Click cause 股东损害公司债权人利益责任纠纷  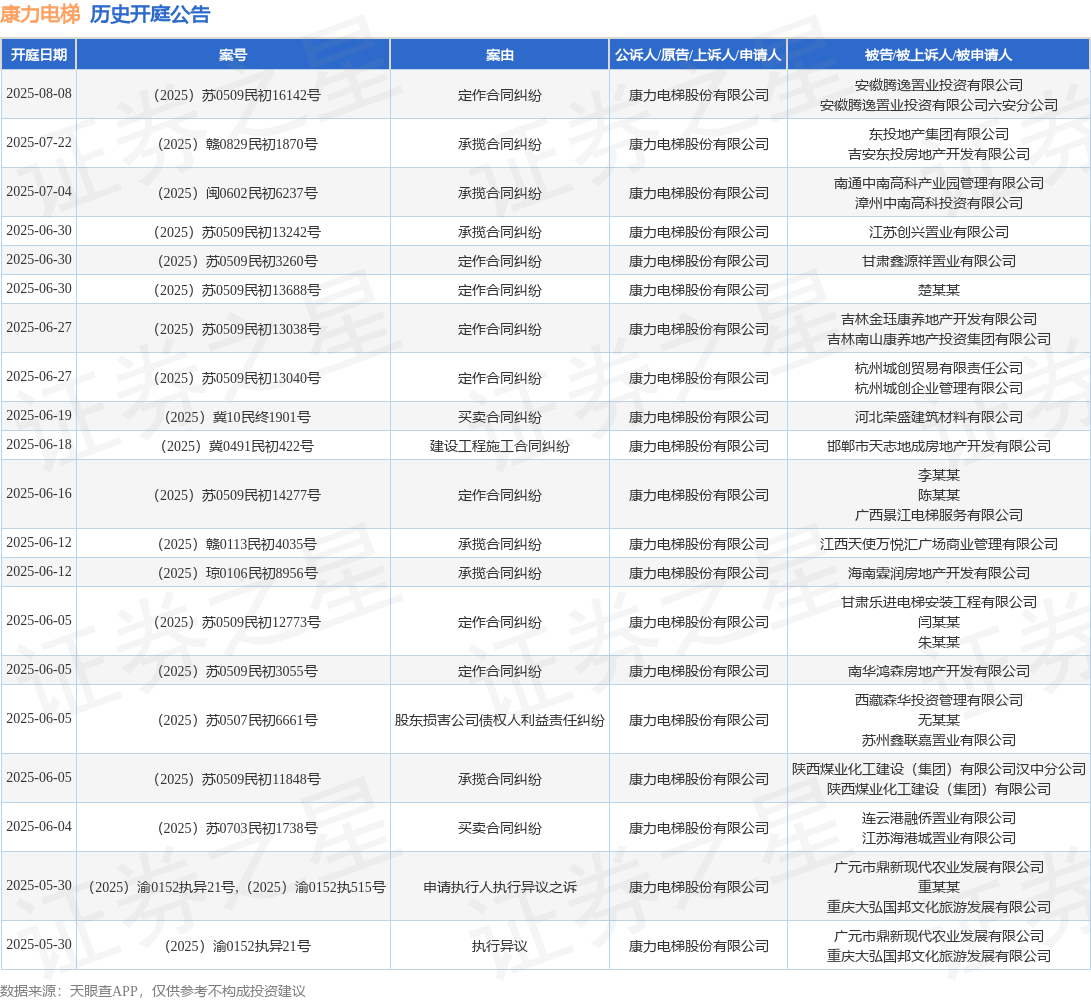500,720
